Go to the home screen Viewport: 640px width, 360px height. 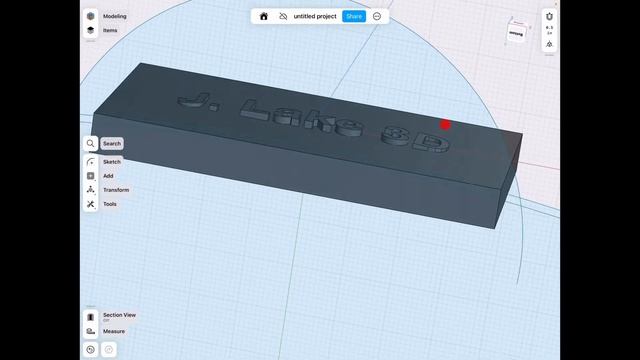coord(264,16)
